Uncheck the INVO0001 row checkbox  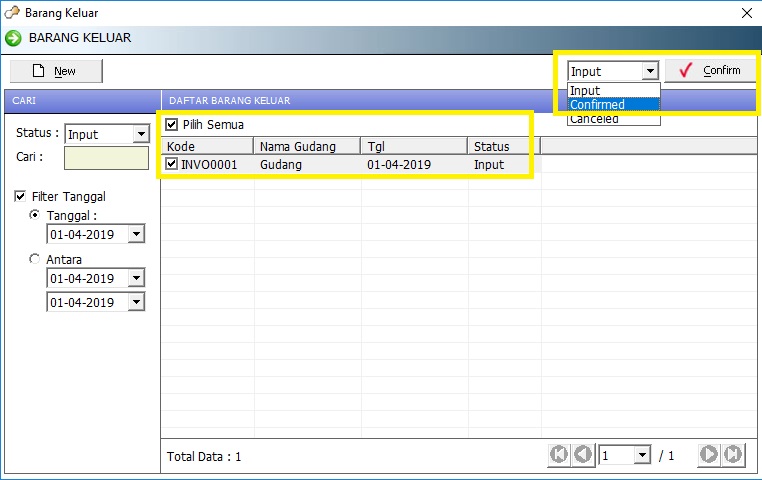pyautogui.click(x=172, y=164)
